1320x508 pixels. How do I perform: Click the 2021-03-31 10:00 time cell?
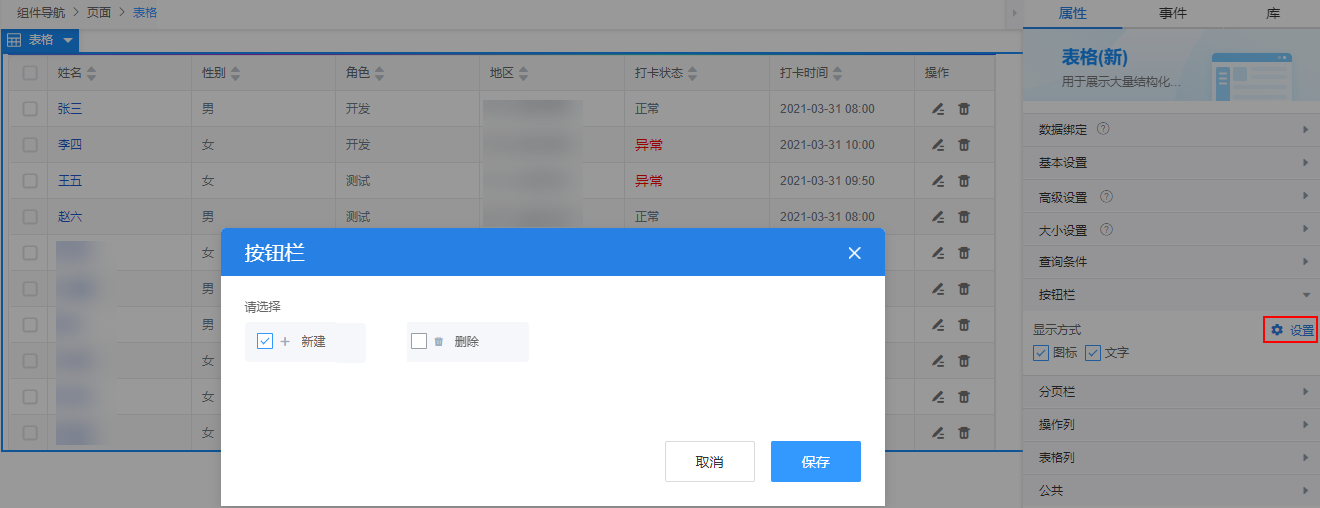(827, 145)
